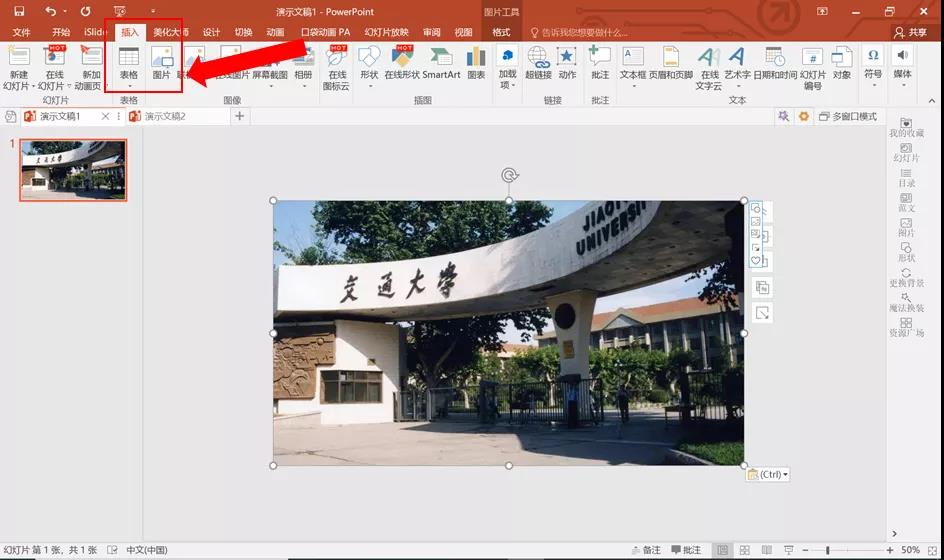Open 更换背景 in the side panel

point(906,278)
